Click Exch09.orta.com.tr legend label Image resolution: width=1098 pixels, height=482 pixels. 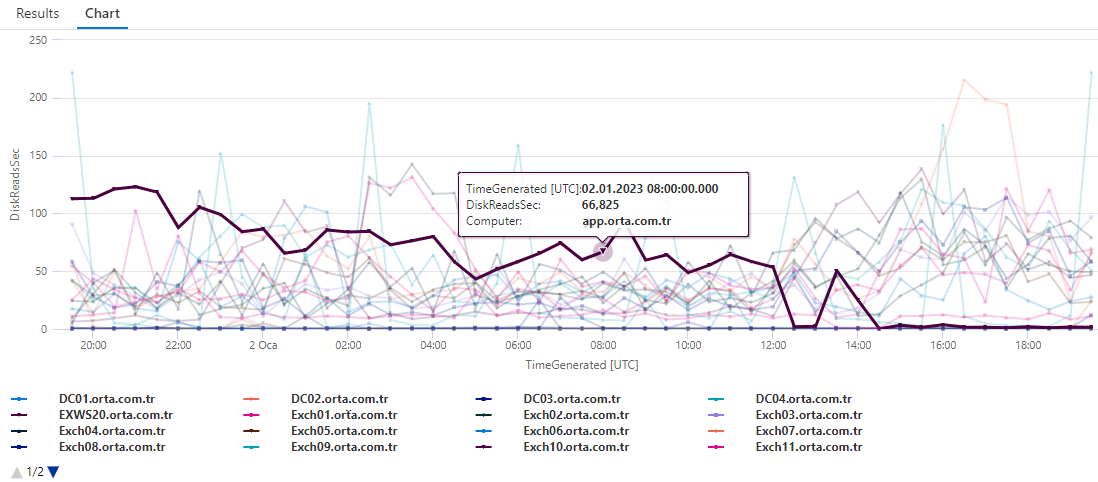(344, 446)
